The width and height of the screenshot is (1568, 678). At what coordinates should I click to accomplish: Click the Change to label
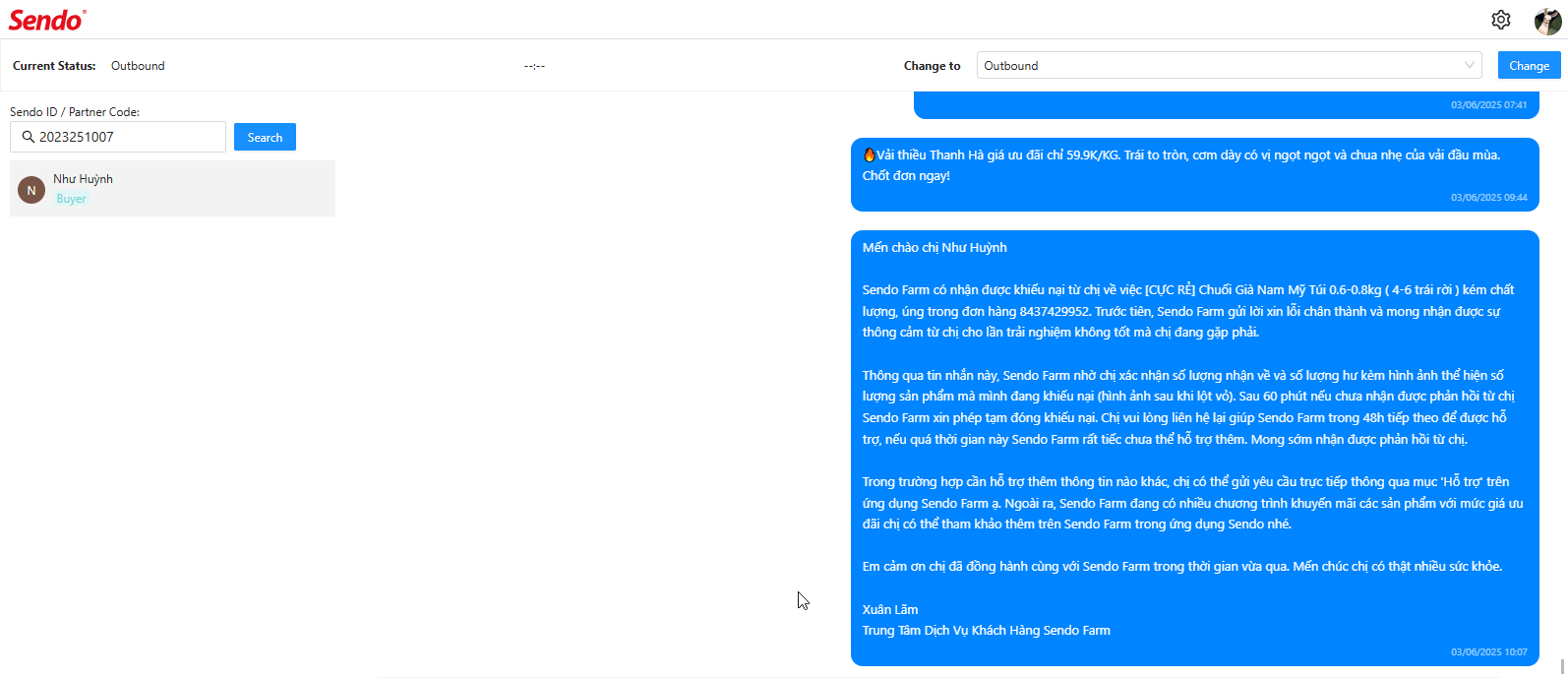(932, 66)
